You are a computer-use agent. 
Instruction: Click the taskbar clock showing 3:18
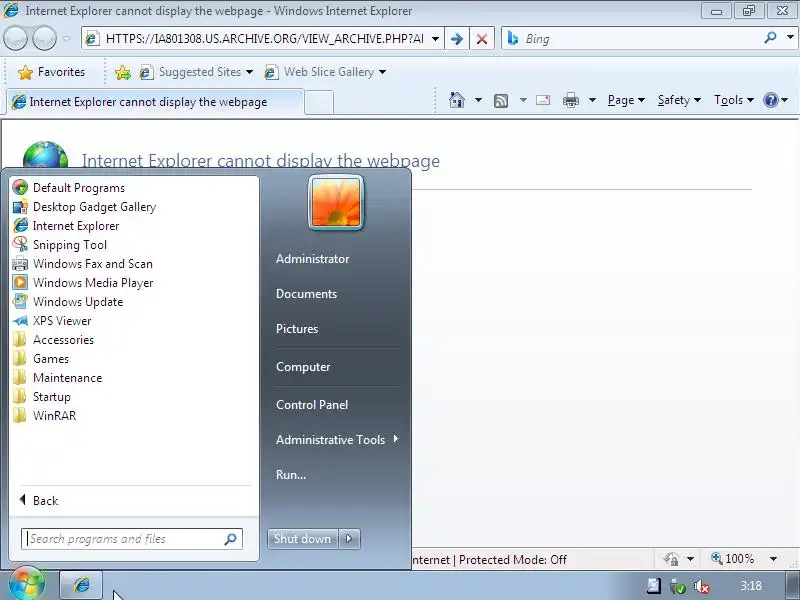tap(751, 586)
